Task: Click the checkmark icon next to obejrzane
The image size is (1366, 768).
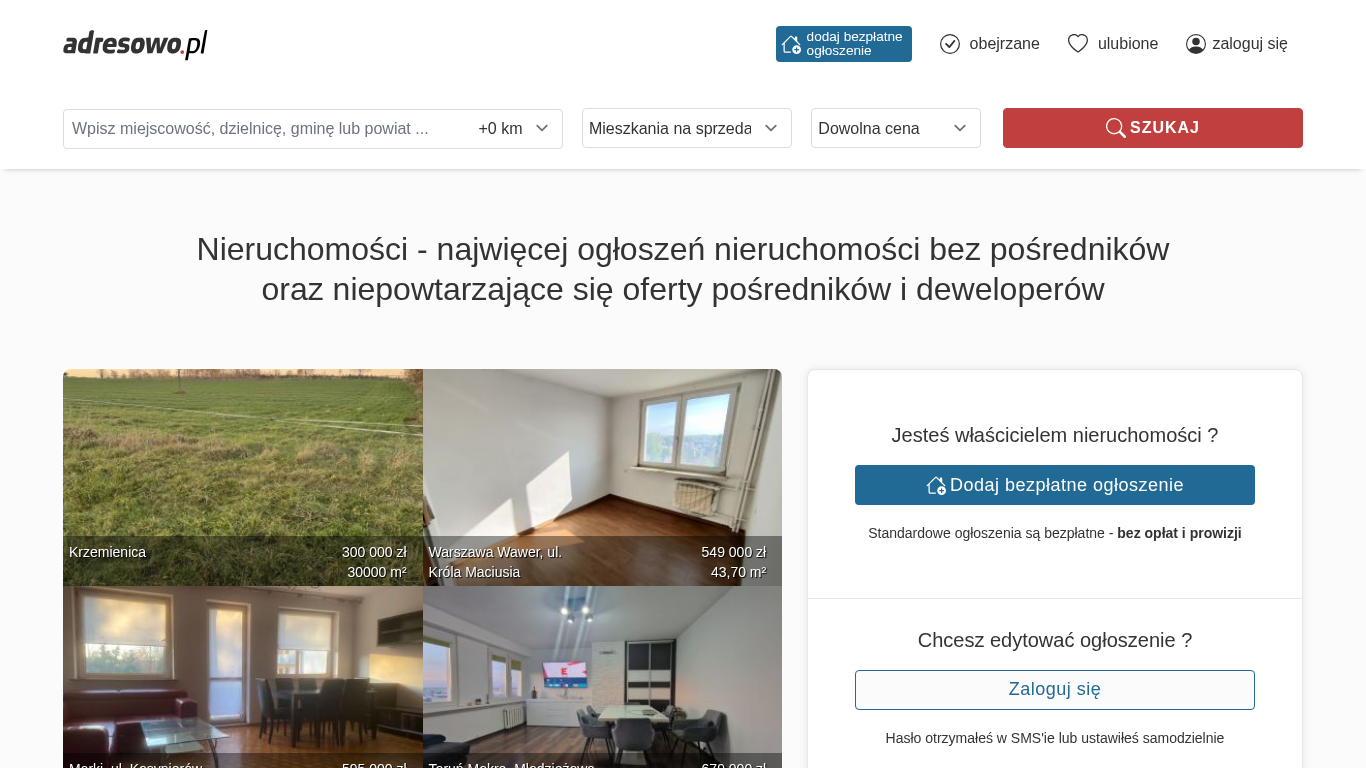Action: [950, 44]
